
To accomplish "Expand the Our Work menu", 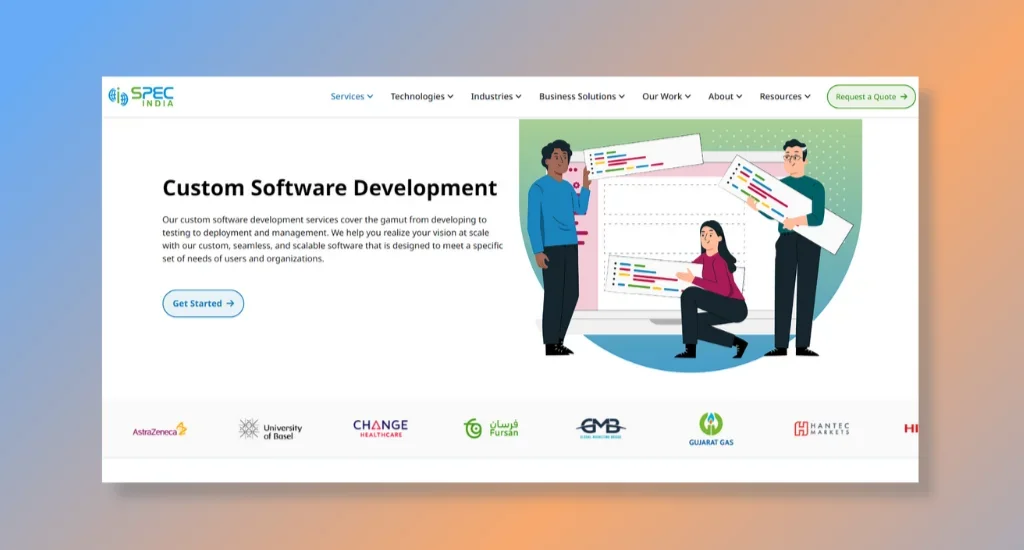I will pos(666,97).
